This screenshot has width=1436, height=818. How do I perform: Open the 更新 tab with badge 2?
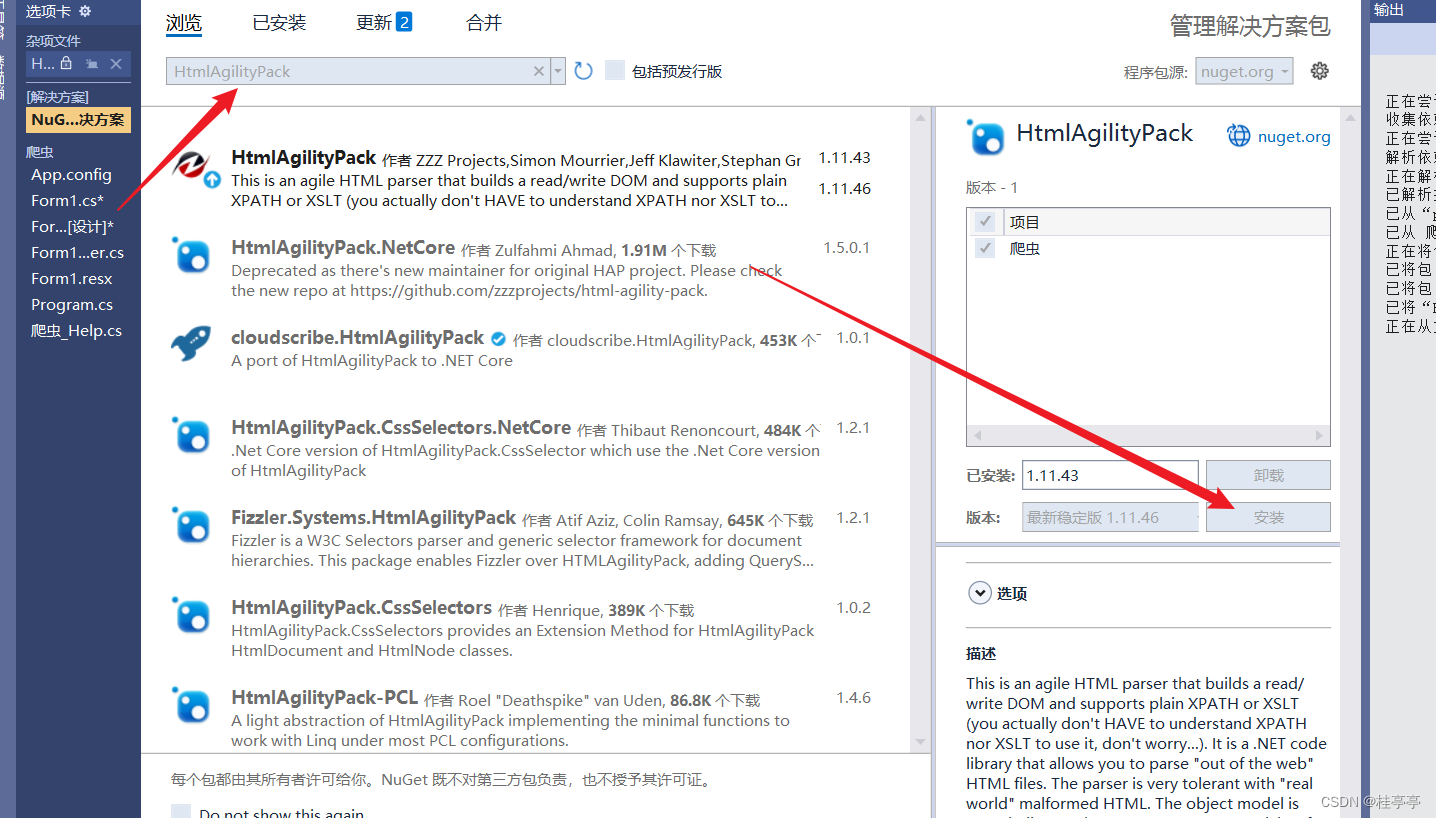pos(375,22)
